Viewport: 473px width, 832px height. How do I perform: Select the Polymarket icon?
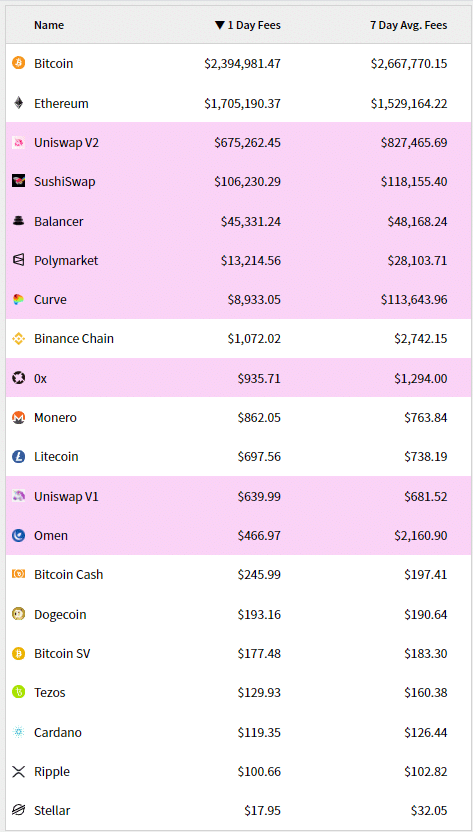point(19,261)
